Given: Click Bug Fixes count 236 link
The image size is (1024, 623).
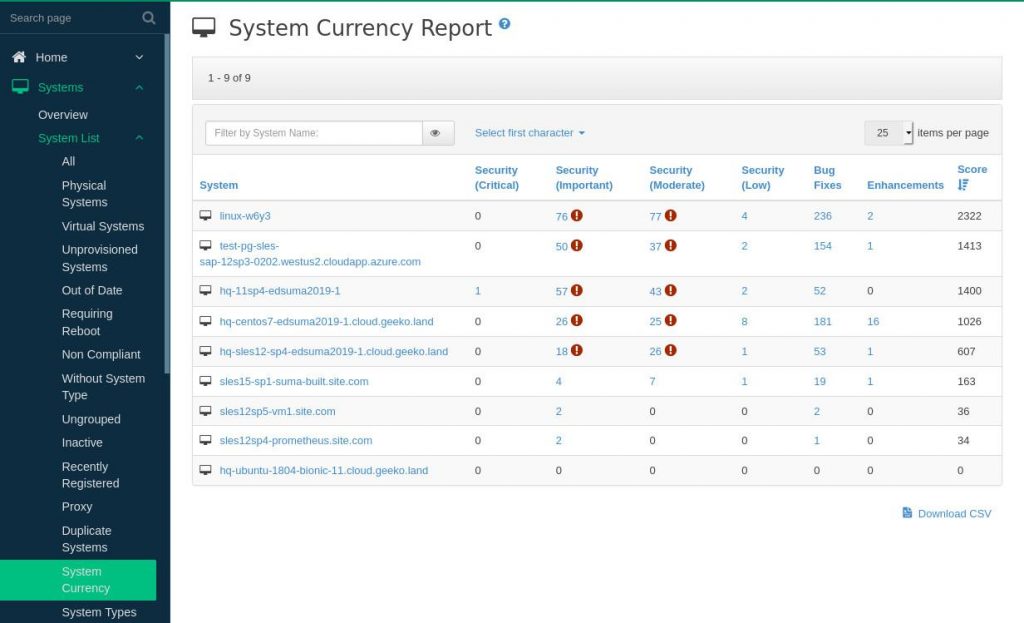Looking at the screenshot, I should tap(822, 216).
